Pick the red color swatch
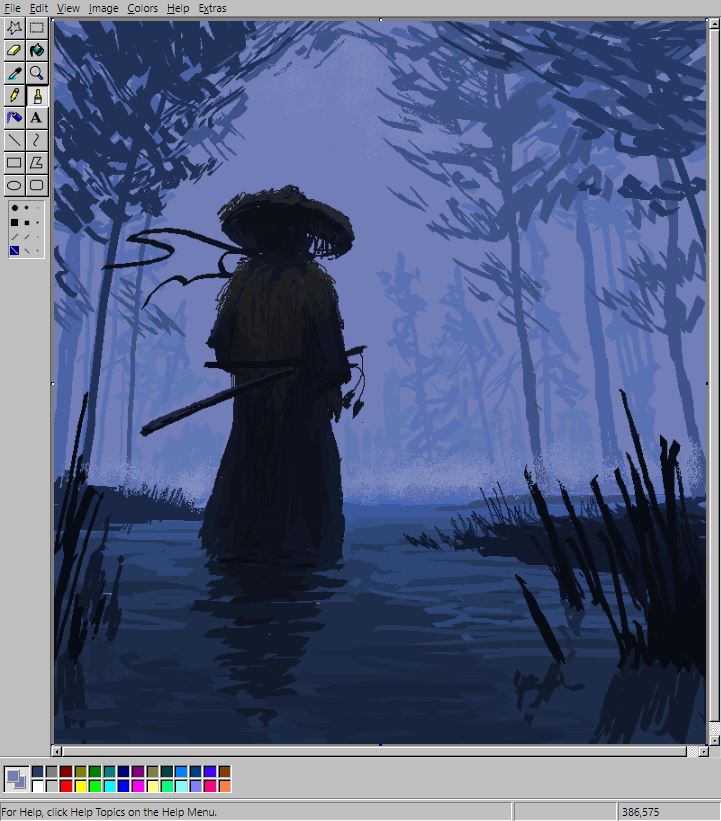The image size is (721, 821). [65, 786]
